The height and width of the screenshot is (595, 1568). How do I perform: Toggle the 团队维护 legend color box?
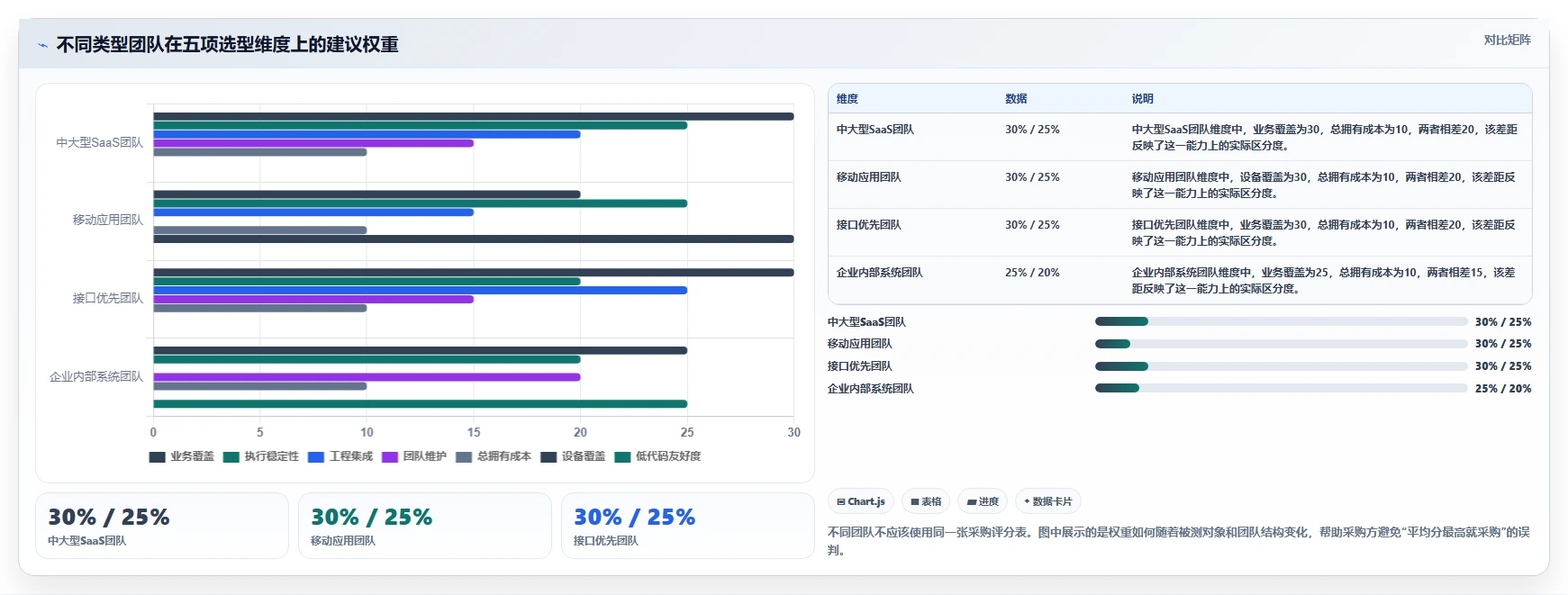tap(390, 457)
